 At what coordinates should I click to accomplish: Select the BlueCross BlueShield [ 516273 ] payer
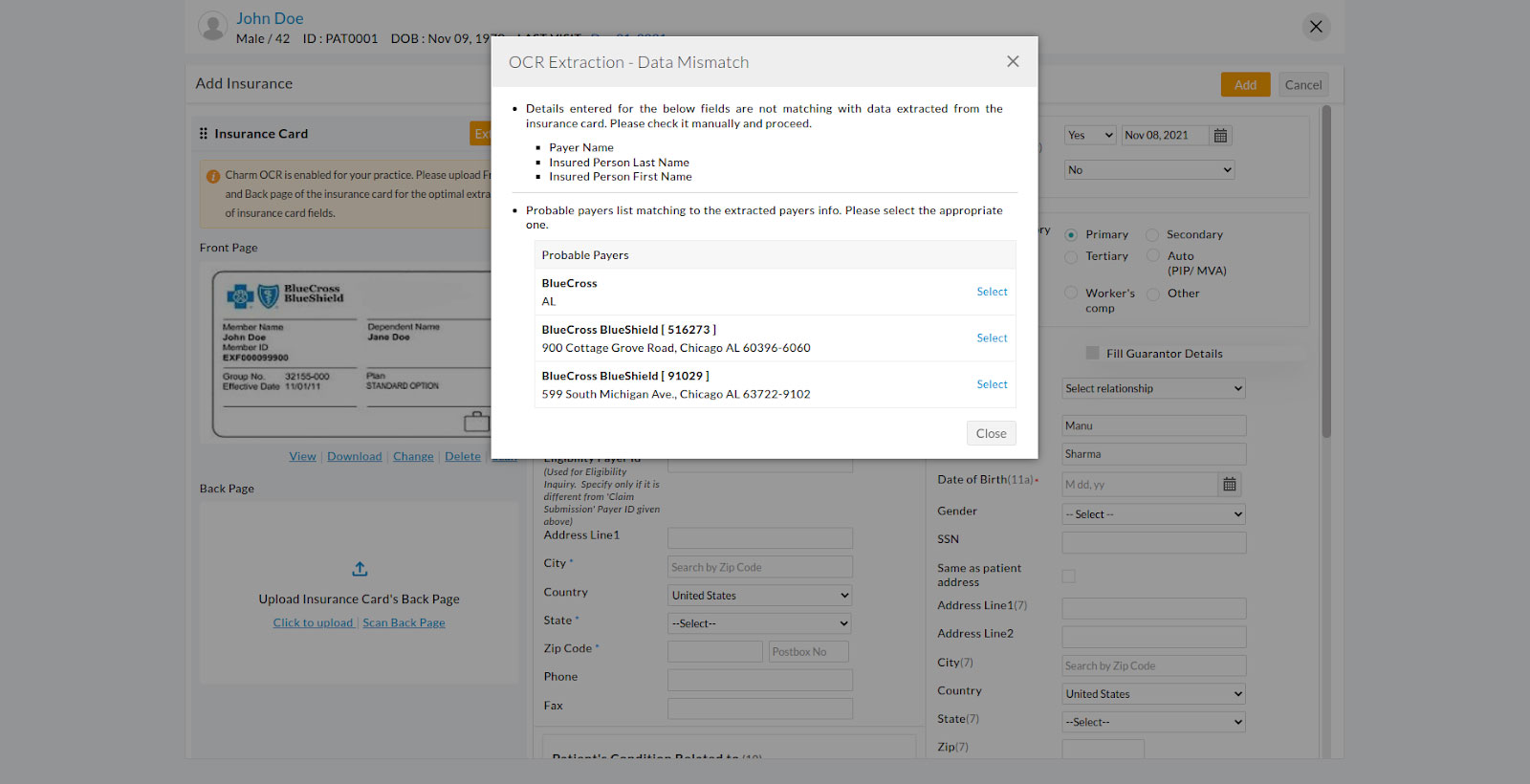coord(992,338)
